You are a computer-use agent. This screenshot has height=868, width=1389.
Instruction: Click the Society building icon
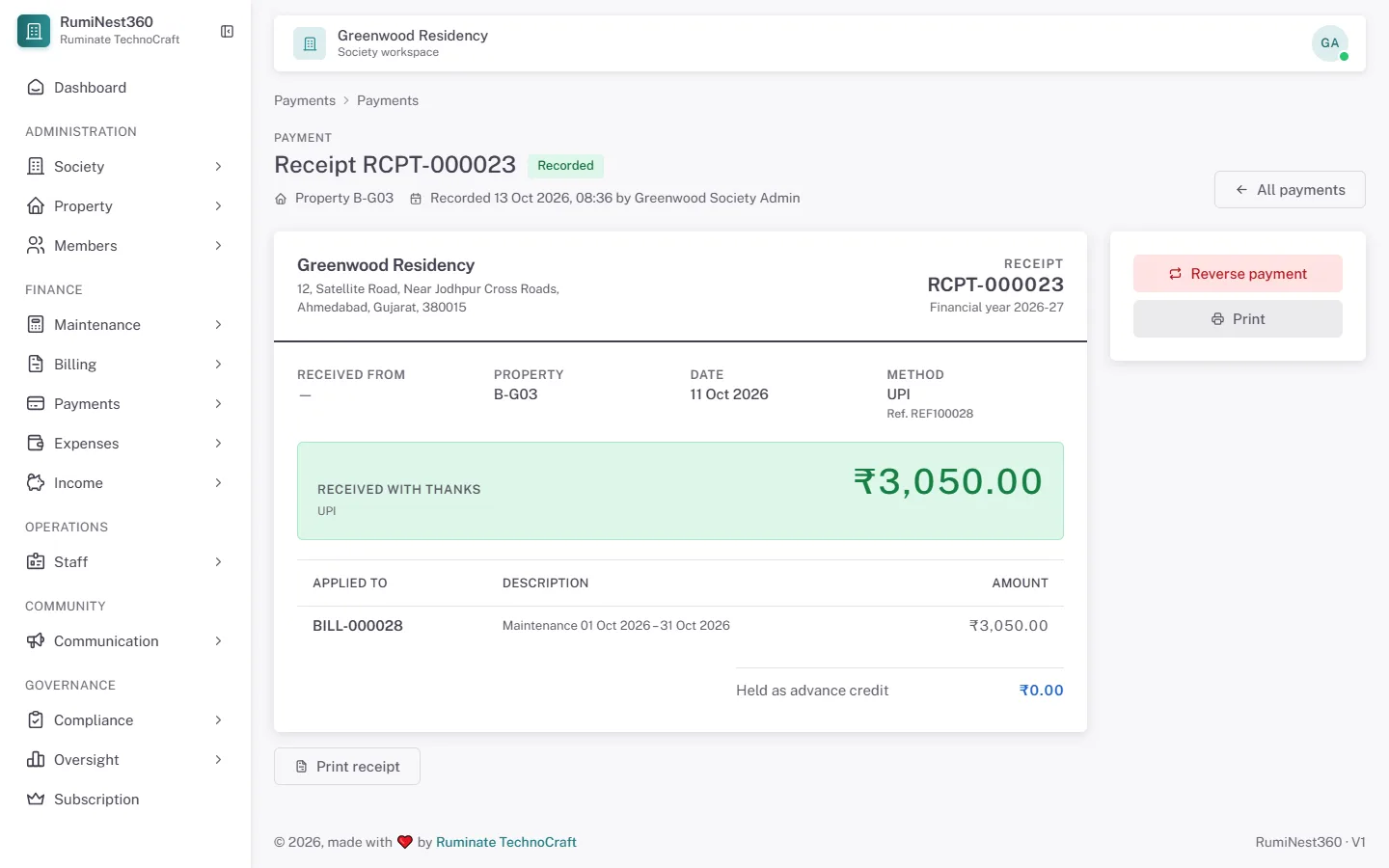(x=36, y=167)
